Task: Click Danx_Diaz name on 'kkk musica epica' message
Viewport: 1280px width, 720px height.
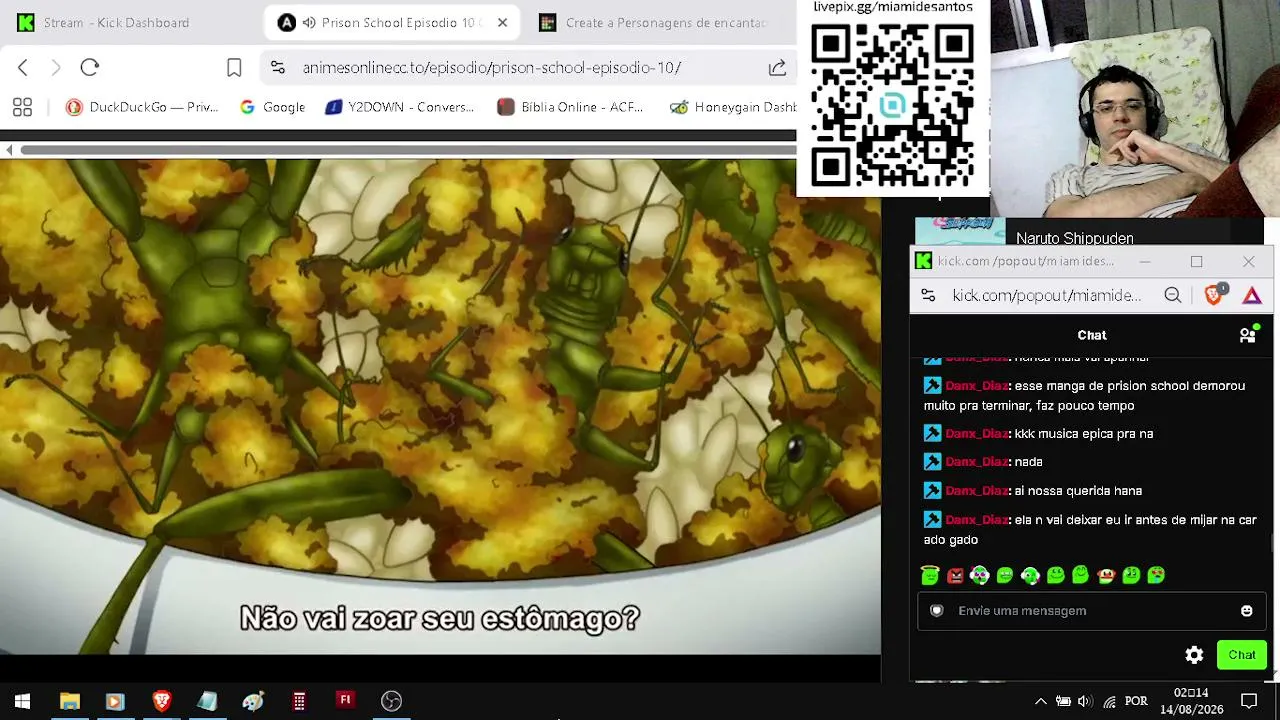Action: 976,434
